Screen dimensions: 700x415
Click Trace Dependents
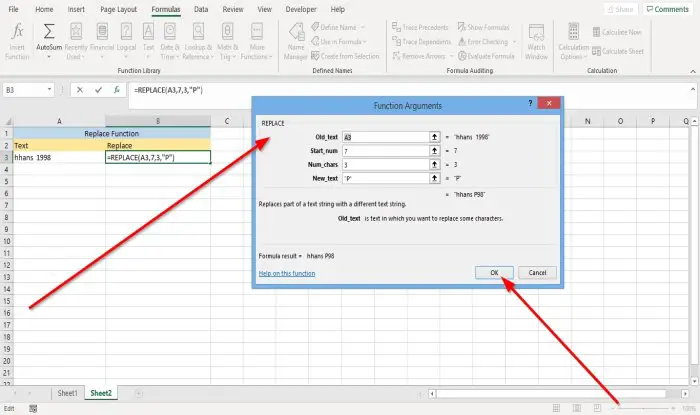pyautogui.click(x=422, y=42)
